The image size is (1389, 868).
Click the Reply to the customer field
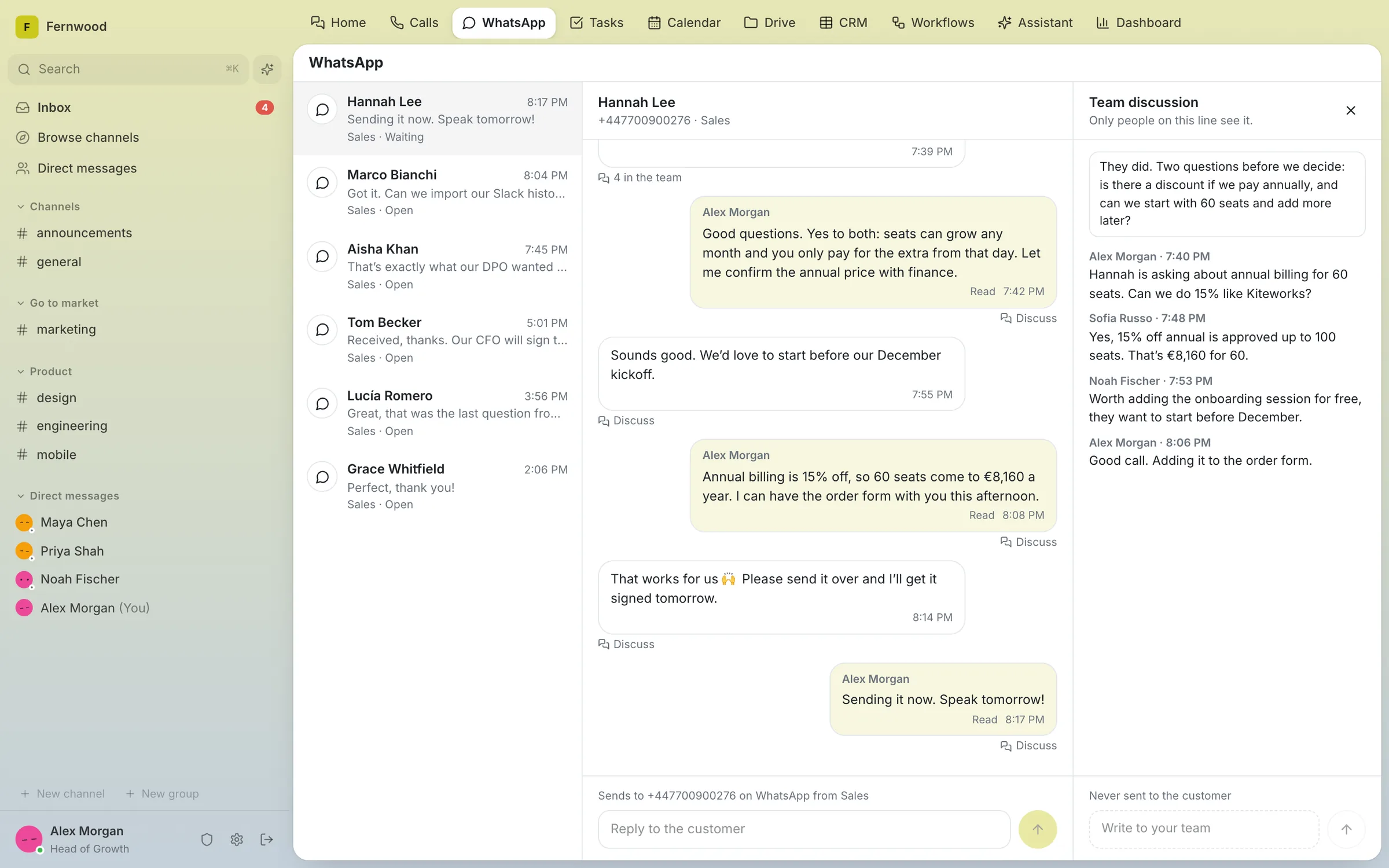pyautogui.click(x=804, y=829)
